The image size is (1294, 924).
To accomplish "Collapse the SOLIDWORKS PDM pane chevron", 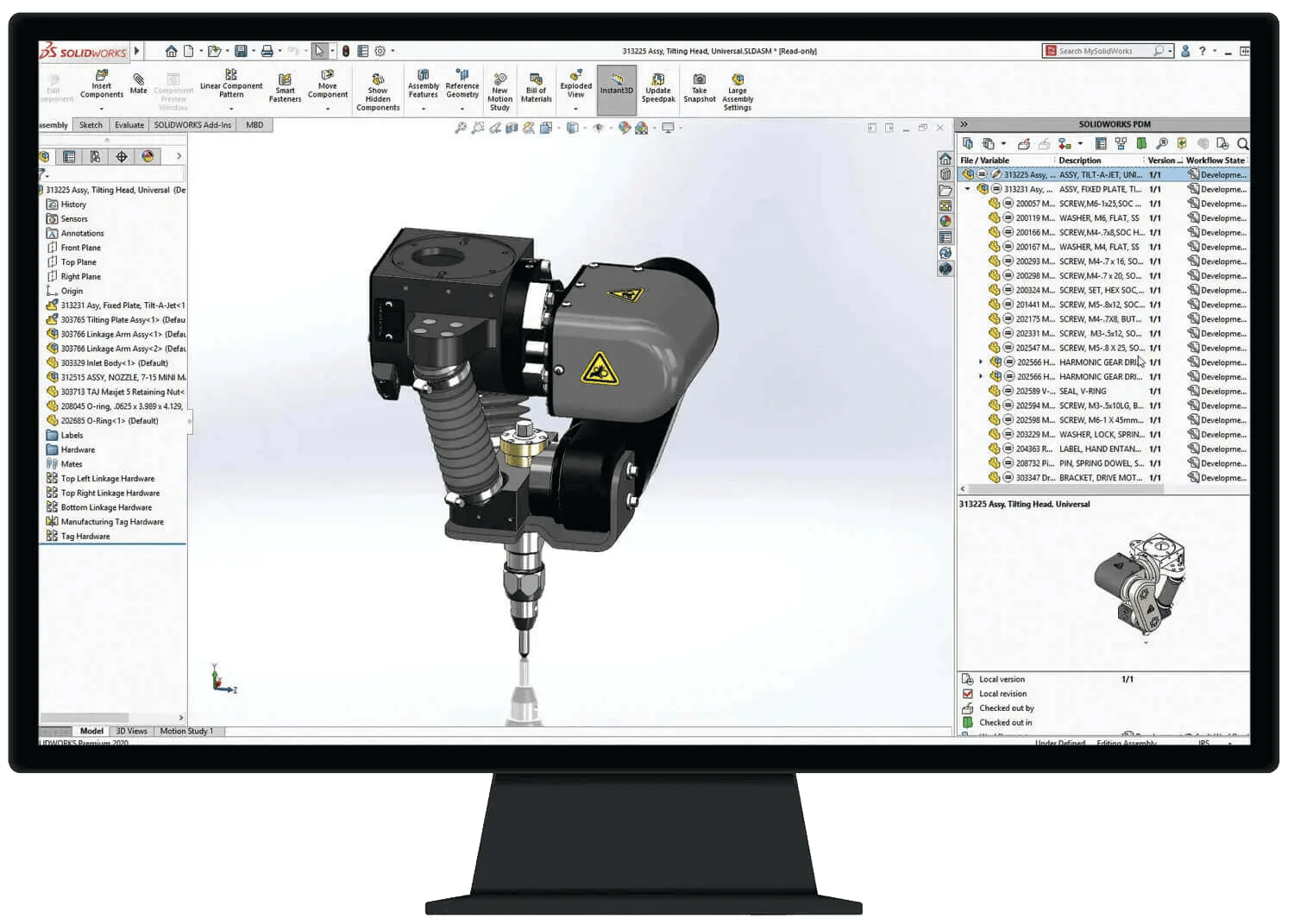I will coord(964,124).
